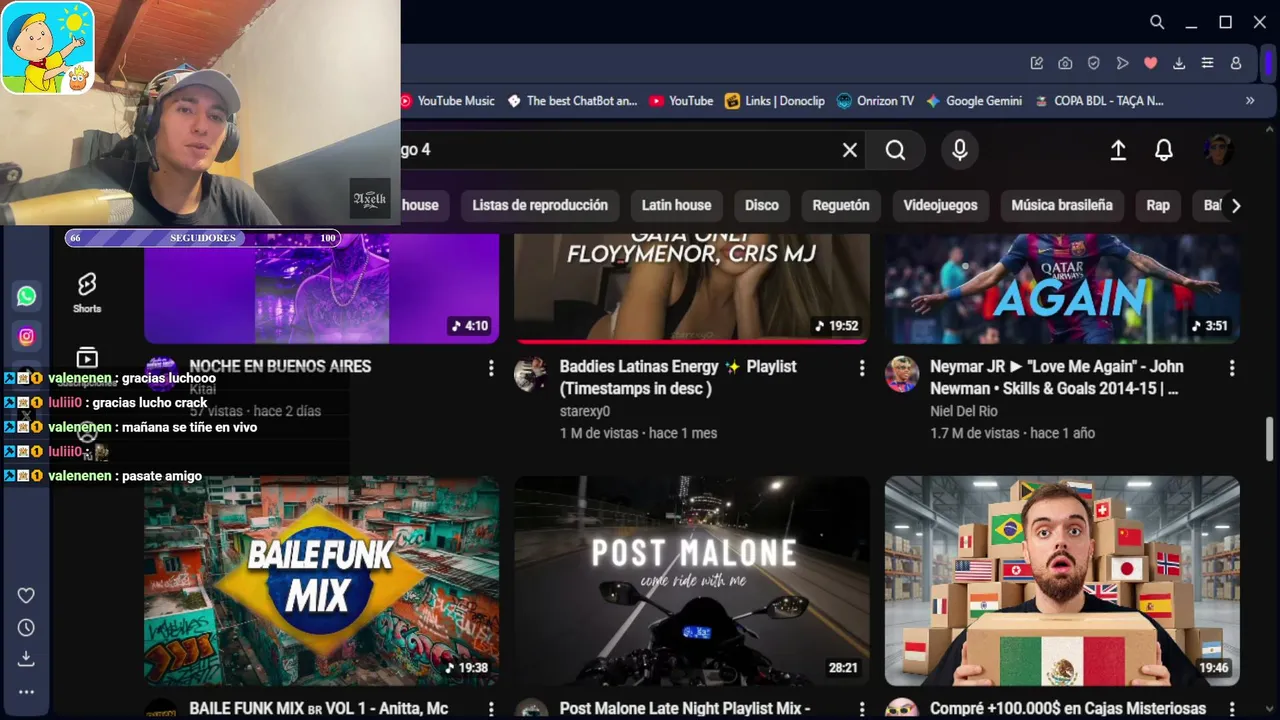Click the YouTube search magnifier button
The width and height of the screenshot is (1280, 720).
(x=895, y=150)
